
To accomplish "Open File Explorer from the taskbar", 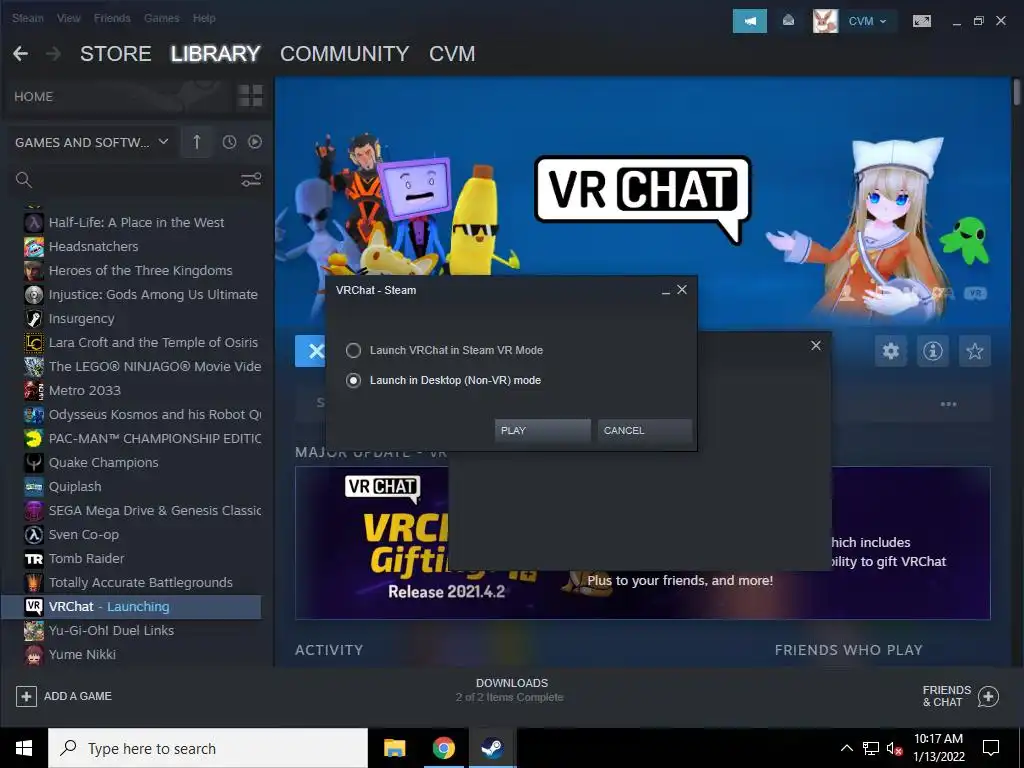I will tap(394, 748).
